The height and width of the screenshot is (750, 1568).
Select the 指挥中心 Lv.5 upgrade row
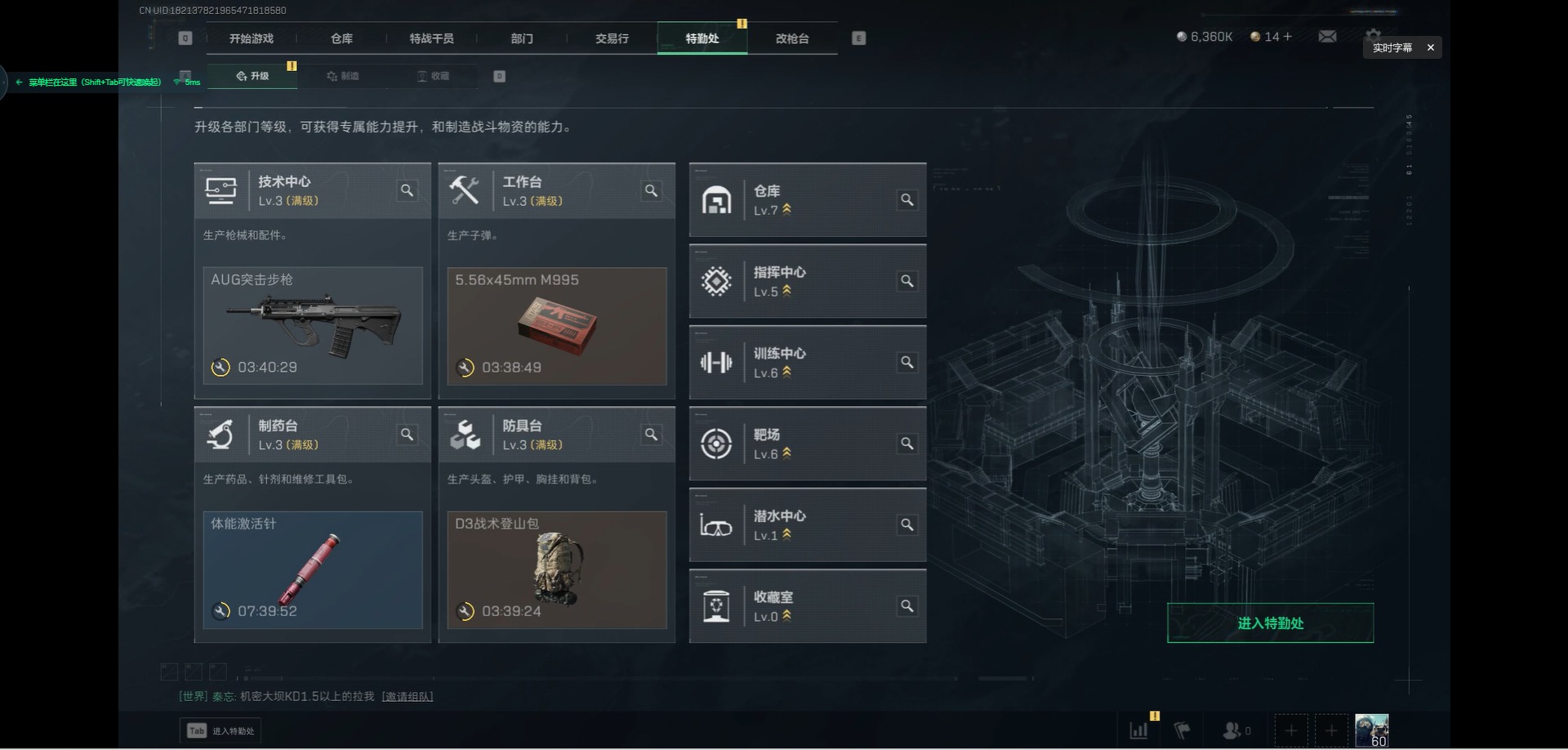click(x=808, y=281)
